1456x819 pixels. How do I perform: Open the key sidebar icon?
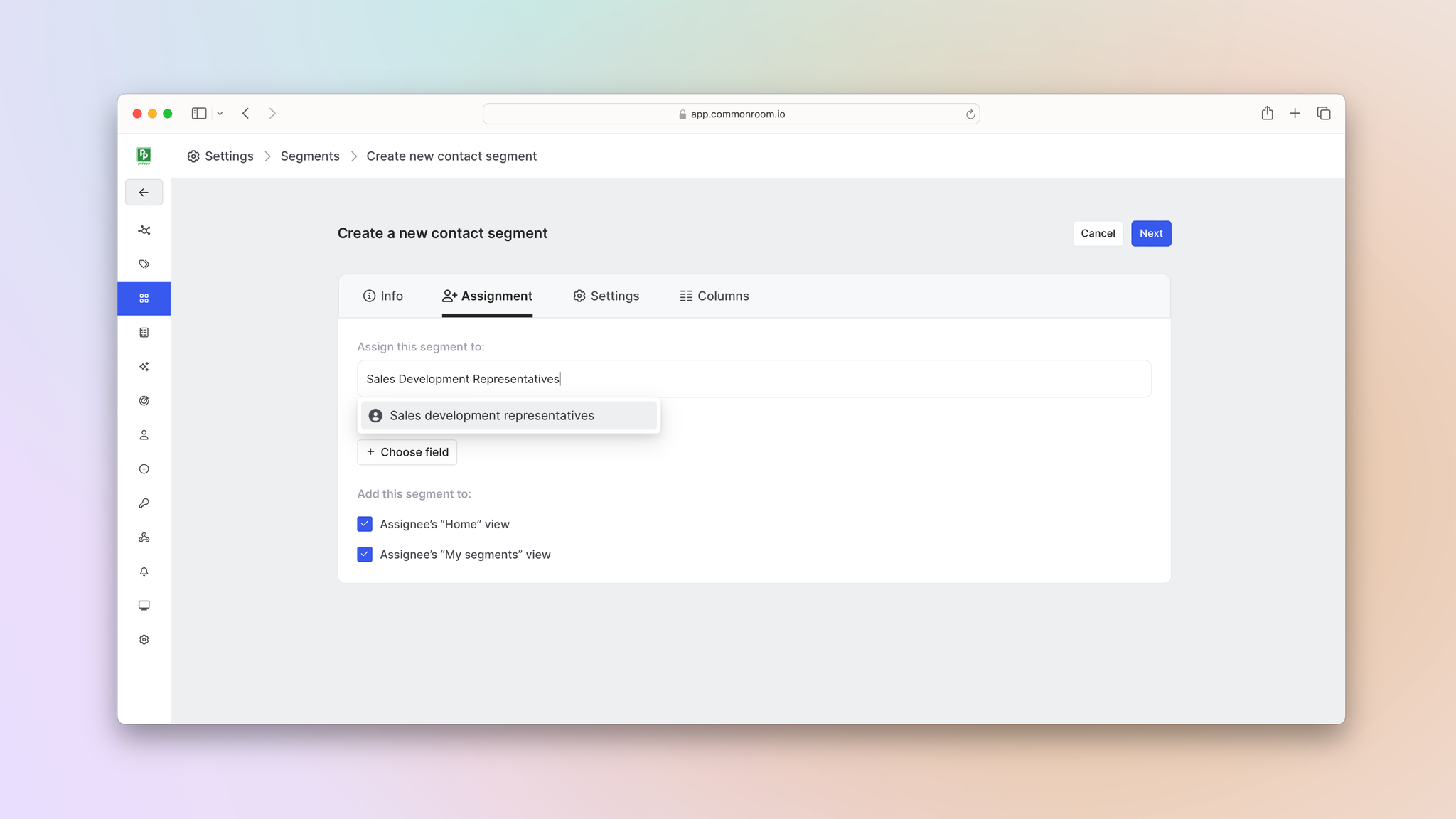pos(144,503)
